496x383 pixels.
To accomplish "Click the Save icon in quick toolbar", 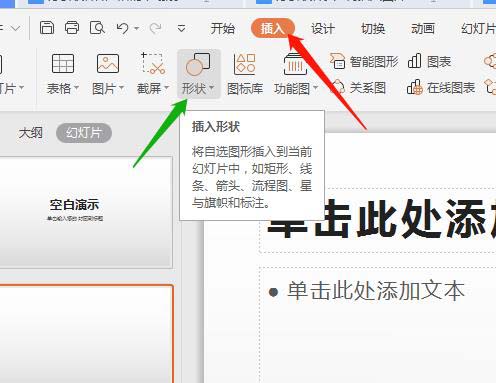I will click(x=47, y=28).
